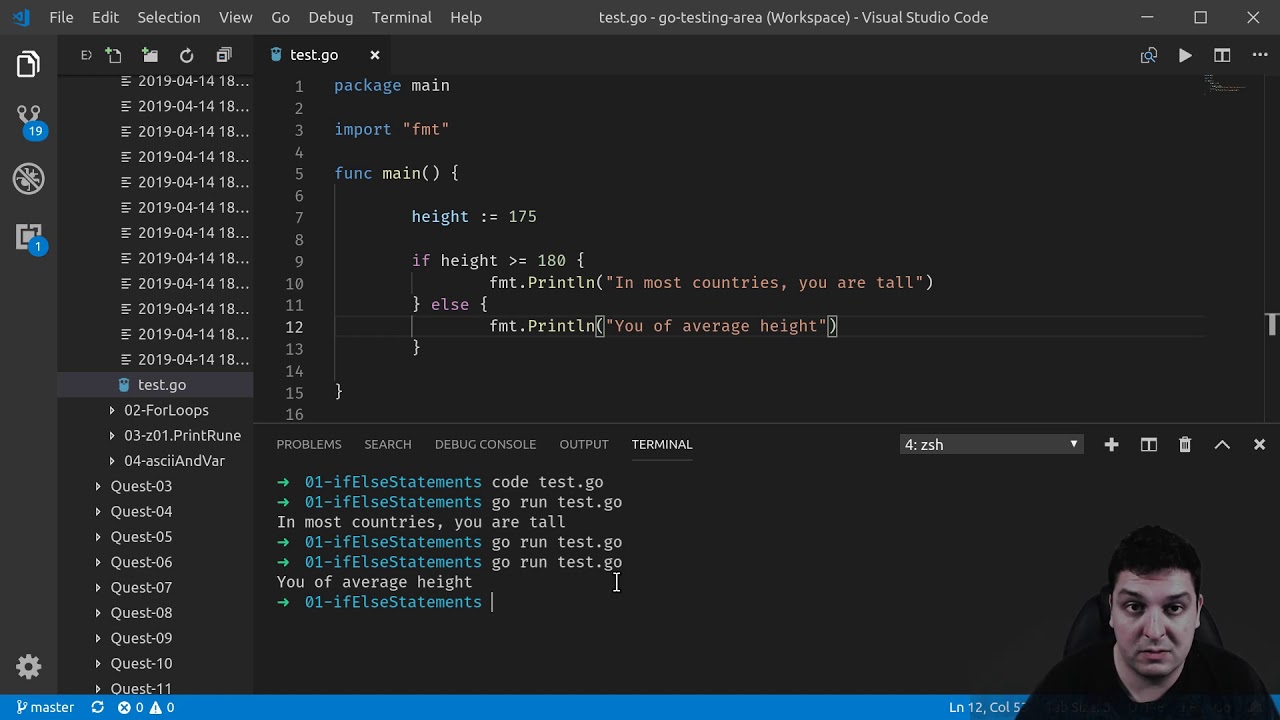Show errors and warnings count in status bar
1280x720 pixels.
(x=146, y=707)
